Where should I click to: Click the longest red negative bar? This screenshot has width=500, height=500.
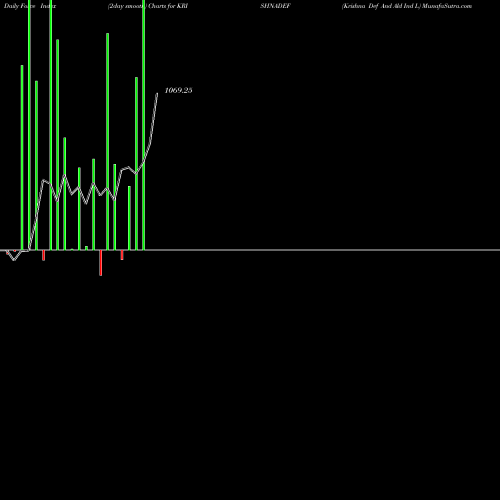tap(101, 263)
